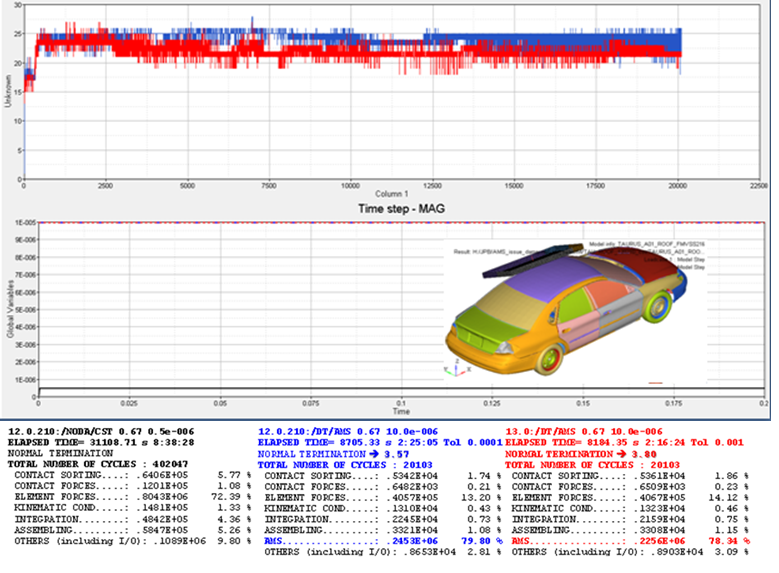Image resolution: width=779 pixels, height=573 pixels.
Task: Click the 'Model info: TAURUS_A01_ROOF_FMVSS216' text
Action: [x=635, y=242]
